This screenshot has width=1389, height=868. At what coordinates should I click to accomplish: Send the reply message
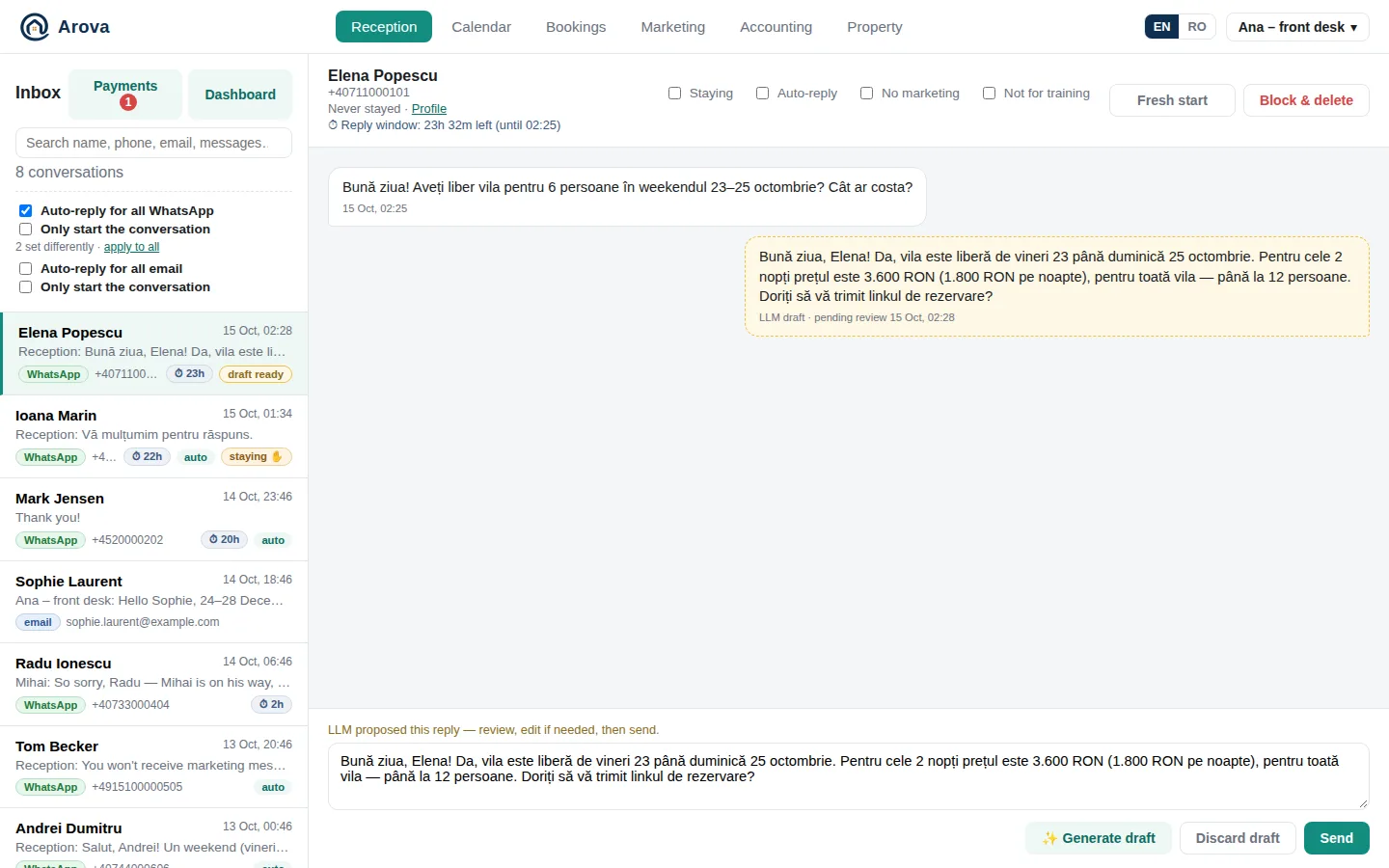(x=1336, y=838)
